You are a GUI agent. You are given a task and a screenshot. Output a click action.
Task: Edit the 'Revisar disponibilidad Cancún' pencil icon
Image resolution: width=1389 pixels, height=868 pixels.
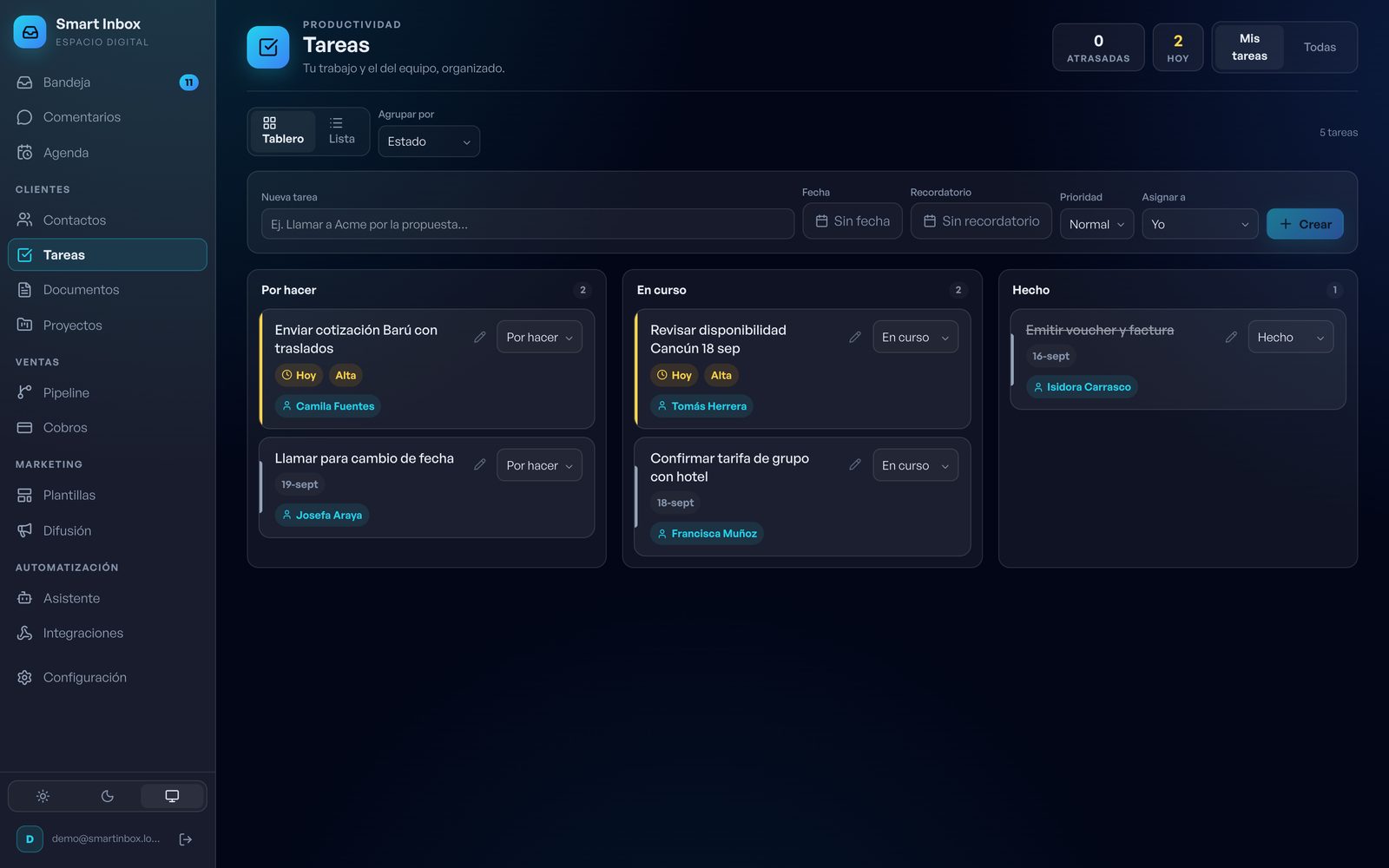[855, 337]
